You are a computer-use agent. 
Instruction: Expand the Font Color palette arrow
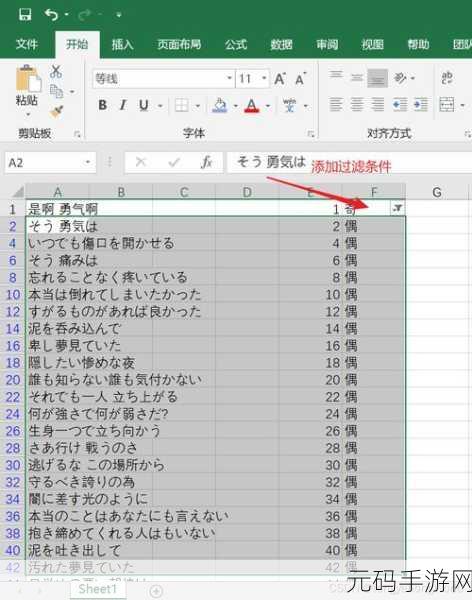point(268,106)
